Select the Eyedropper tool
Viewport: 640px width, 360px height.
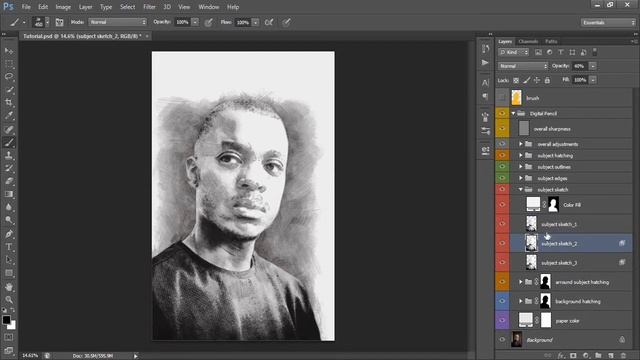click(9, 116)
